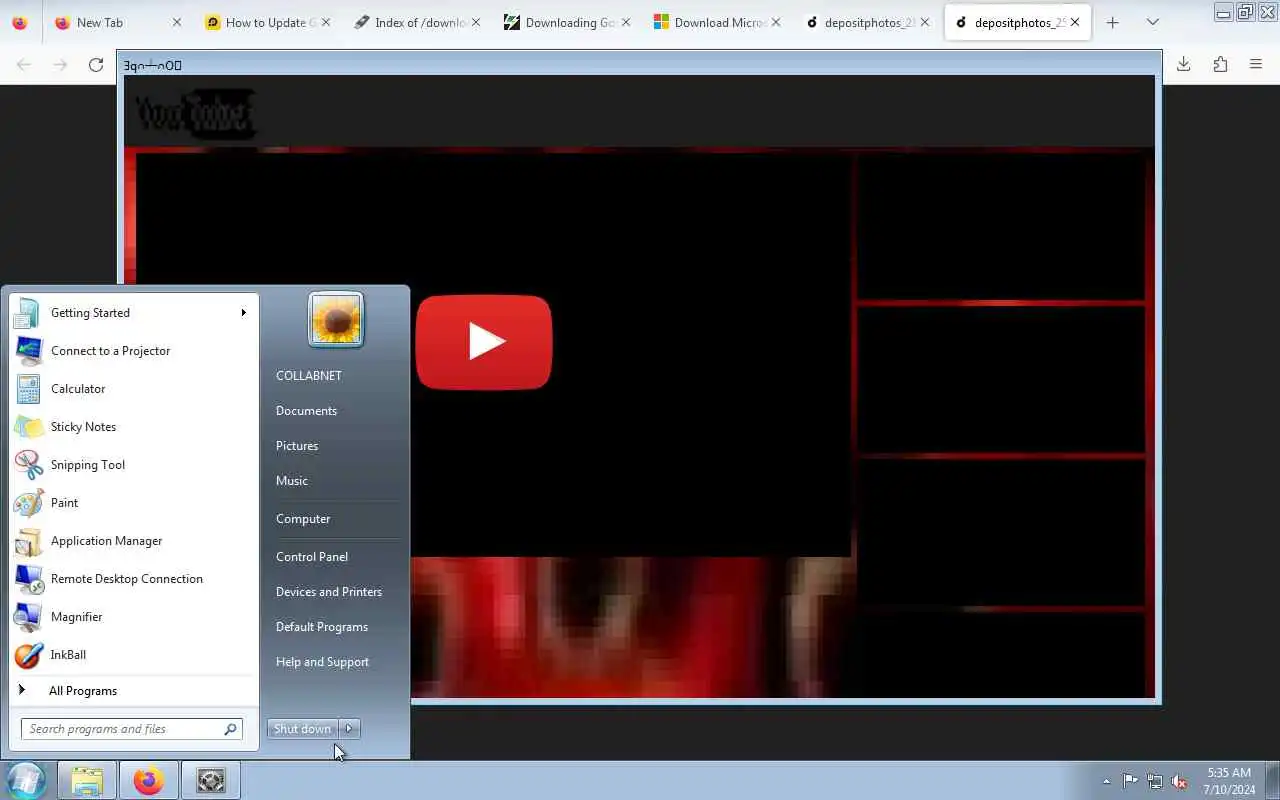Click the Windows Start orb
The width and height of the screenshot is (1280, 800).
pos(26,780)
